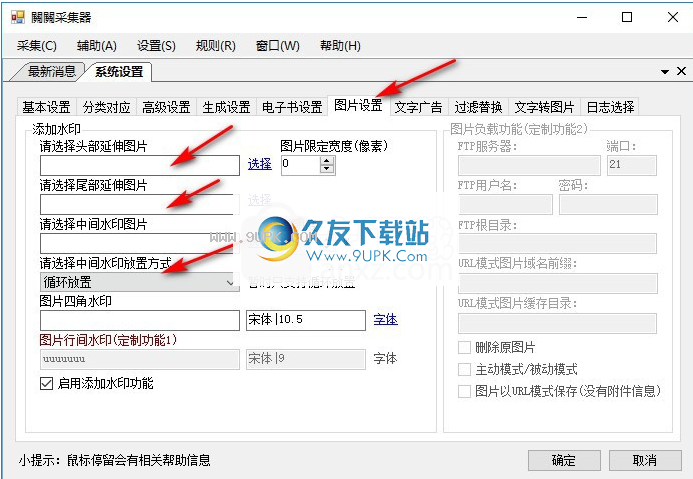Go to 日志选择 tab
The image size is (693, 479).
[x=610, y=107]
